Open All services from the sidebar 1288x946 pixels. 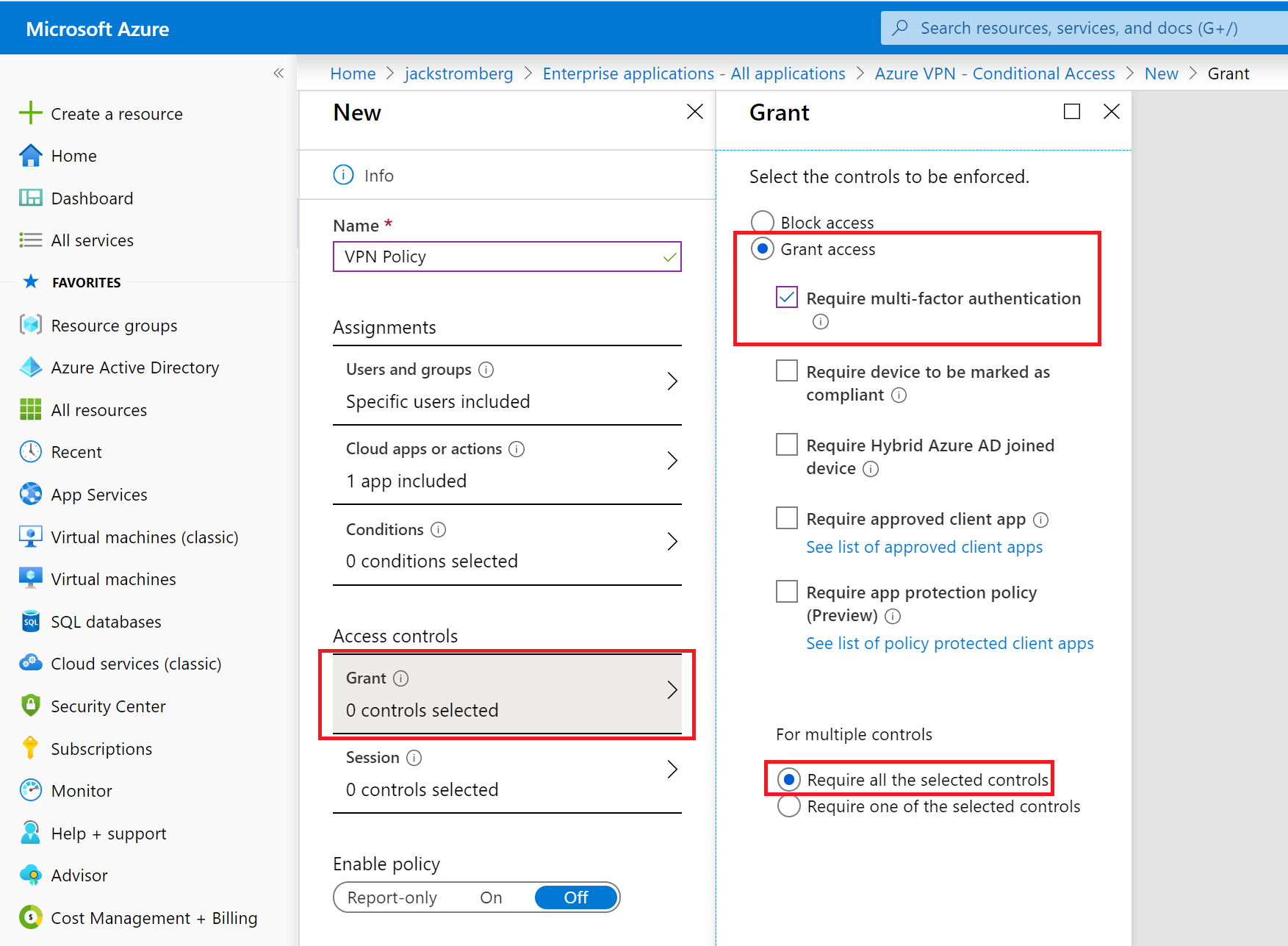pos(92,240)
